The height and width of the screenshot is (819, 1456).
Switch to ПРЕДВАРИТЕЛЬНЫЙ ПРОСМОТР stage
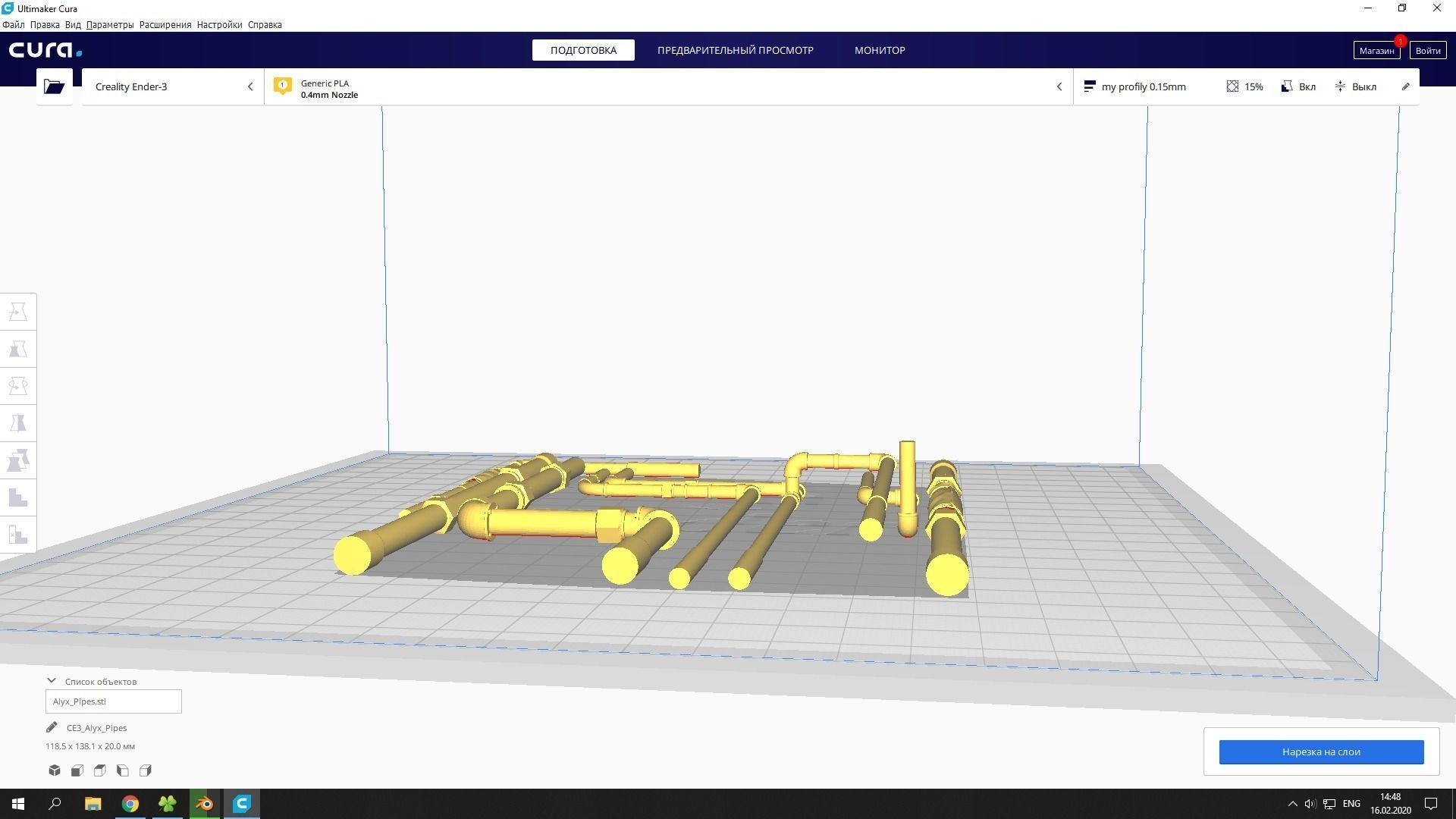[736, 50]
